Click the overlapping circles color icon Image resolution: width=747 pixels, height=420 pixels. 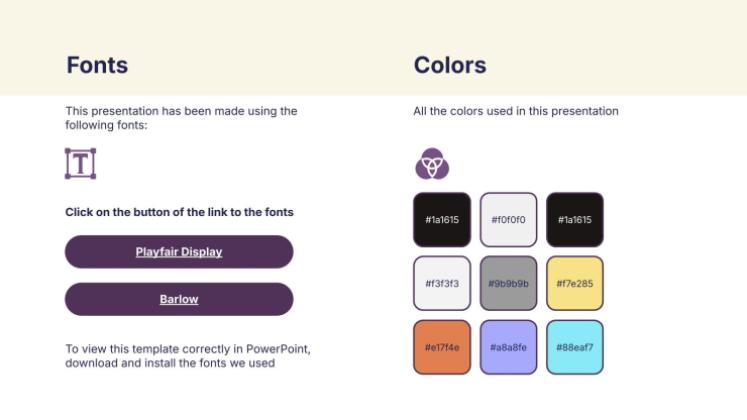[432, 163]
